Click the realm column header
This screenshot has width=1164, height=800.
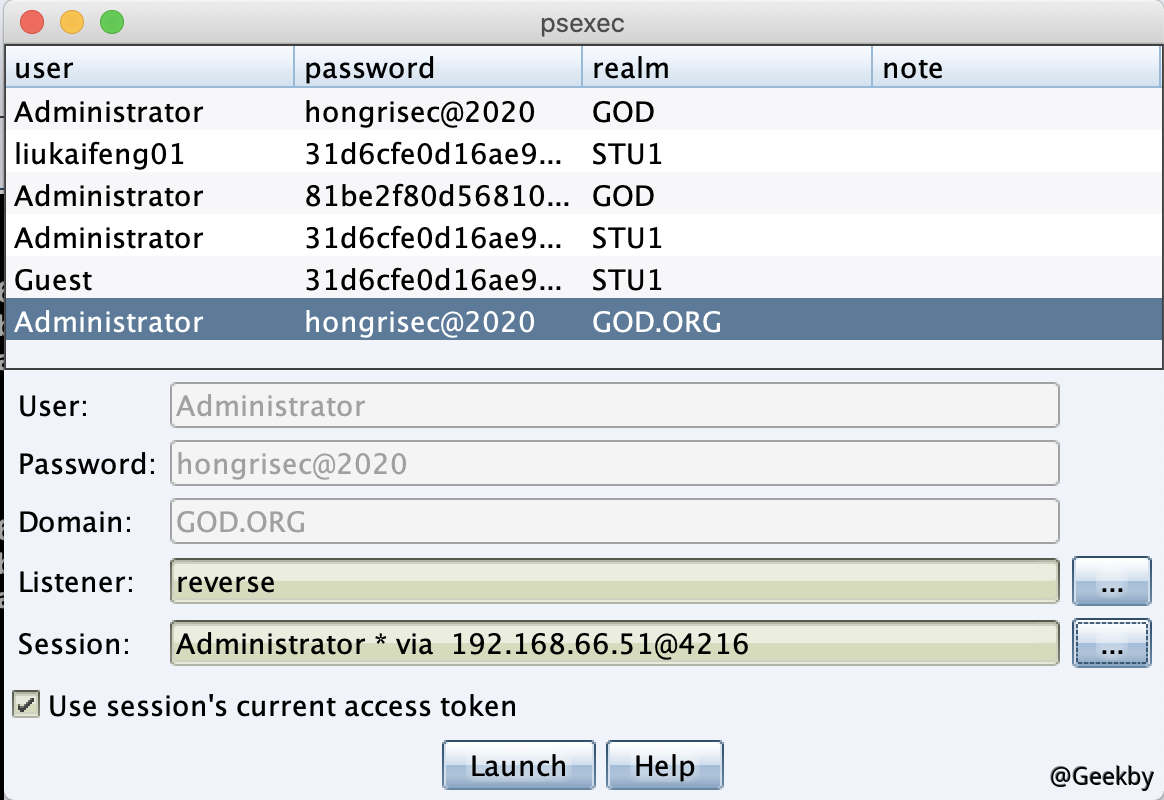pos(726,68)
